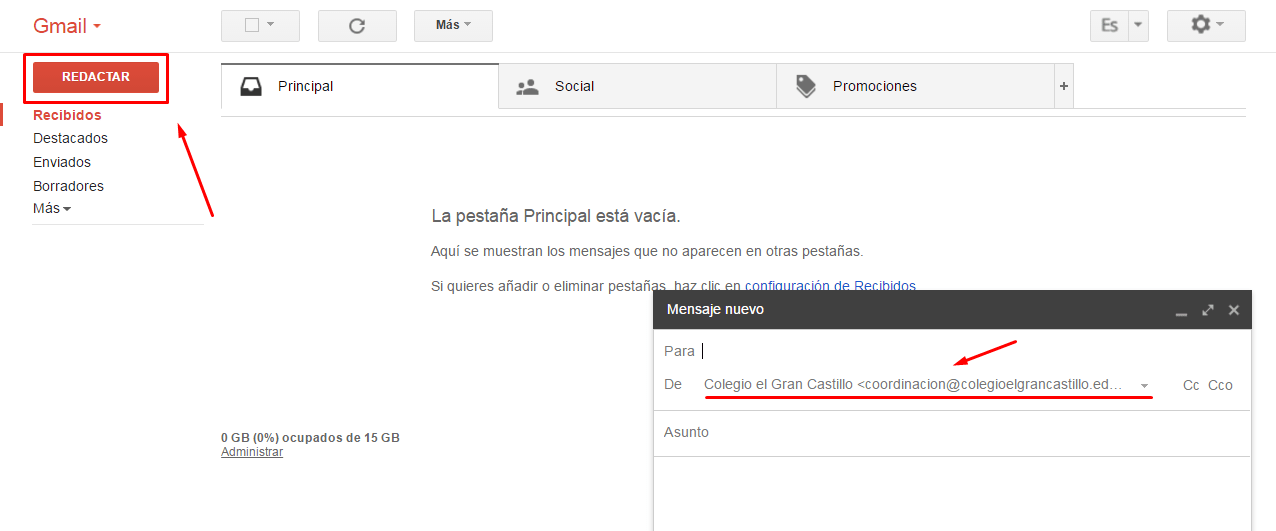The height and width of the screenshot is (531, 1276).
Task: Expand Más in the left sidebar
Action: (52, 208)
